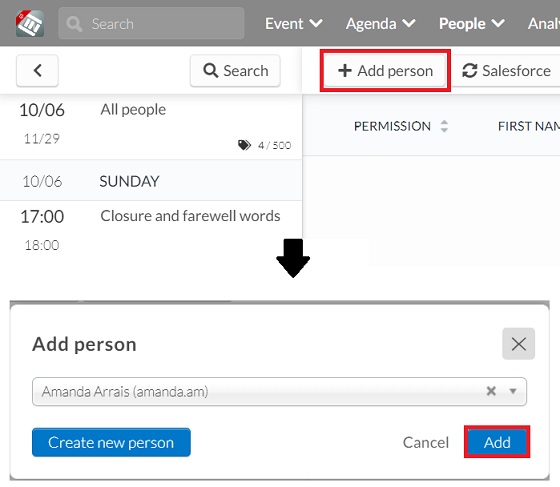Click the magnifier icon in top search bar
This screenshot has width=560, height=487.
tap(74, 24)
